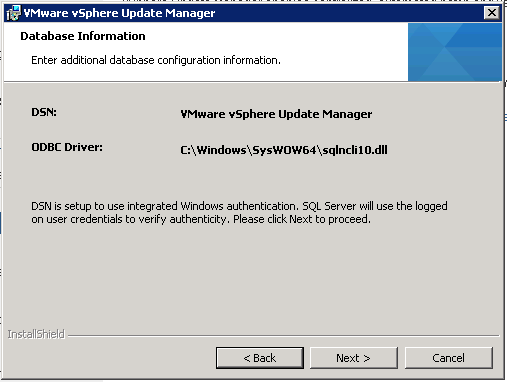
Task: Click the integrated Windows authentication notice
Action: point(239,213)
